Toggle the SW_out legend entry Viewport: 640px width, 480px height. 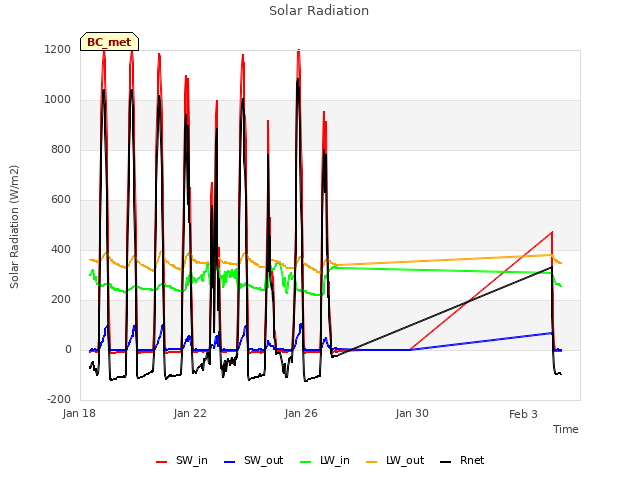tap(253, 461)
